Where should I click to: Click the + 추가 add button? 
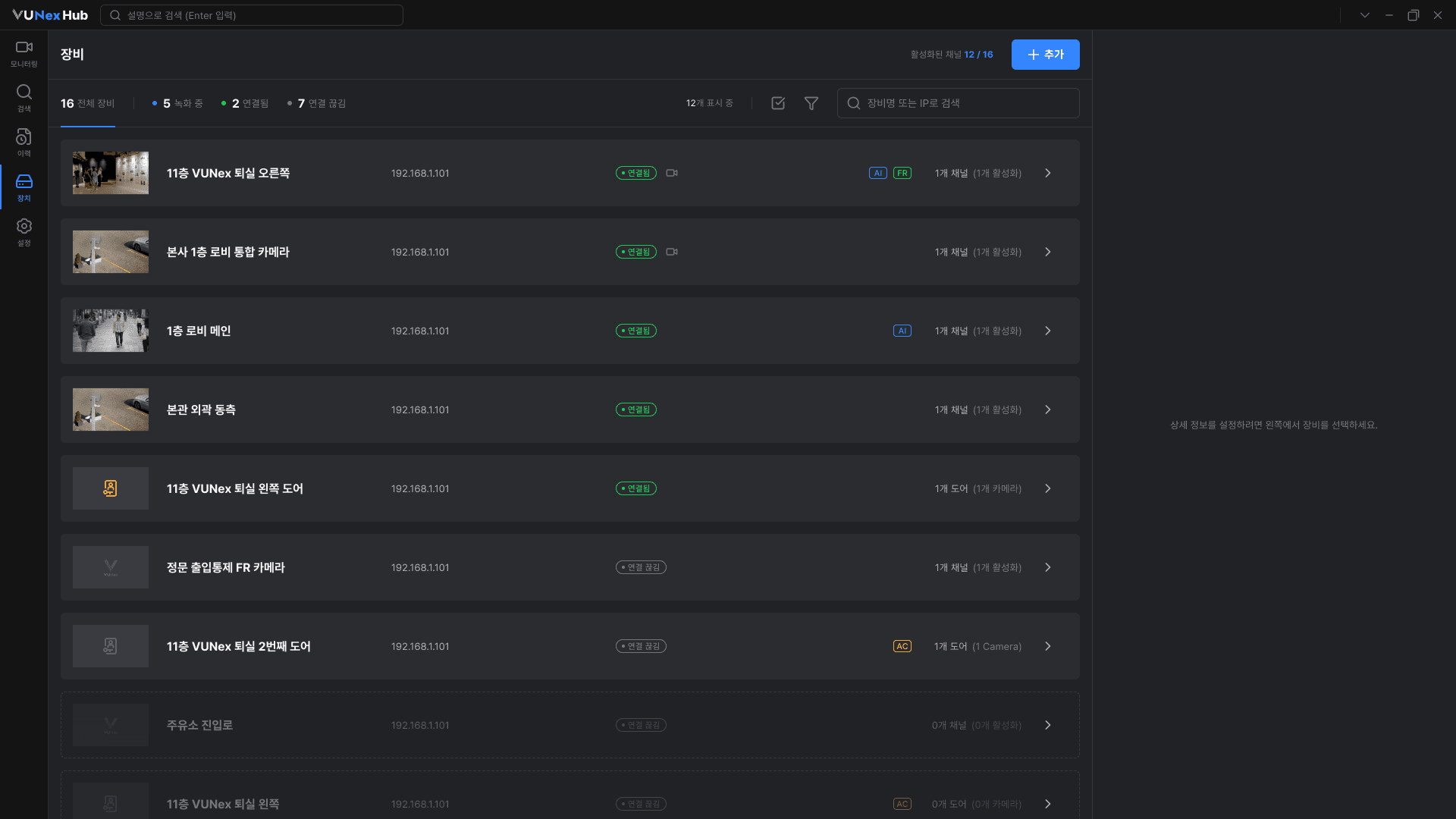[x=1046, y=55]
